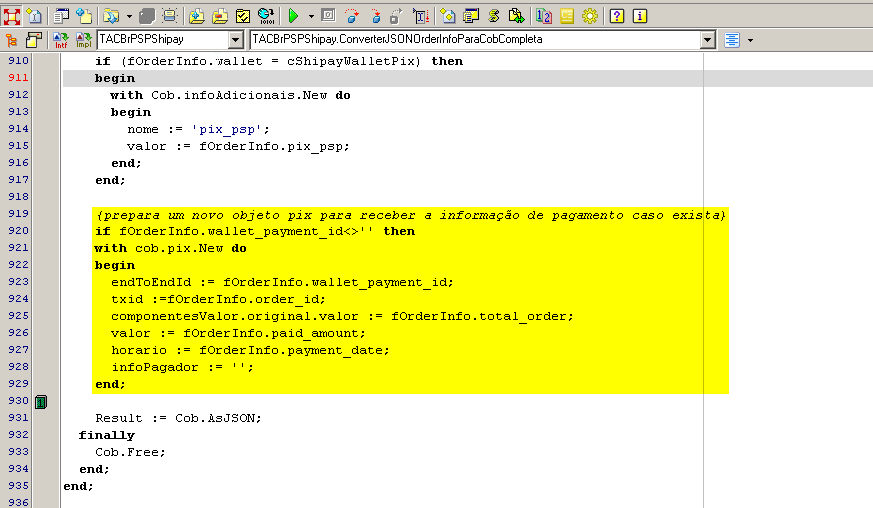This screenshot has height=508, width=873.
Task: Click line number 911 in the gutter
Action: (18, 77)
